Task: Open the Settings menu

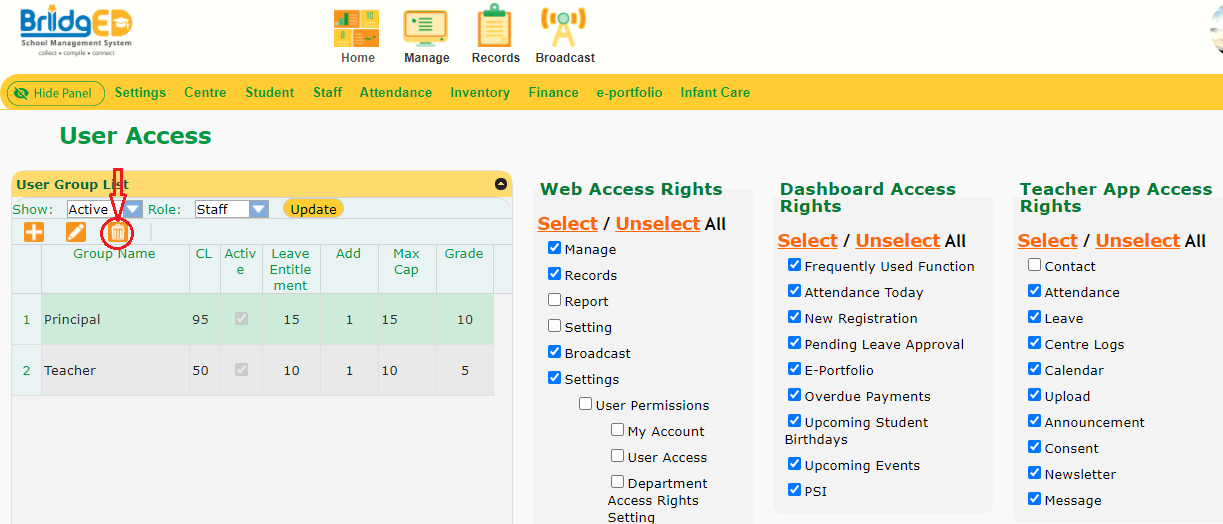Action: click(140, 92)
